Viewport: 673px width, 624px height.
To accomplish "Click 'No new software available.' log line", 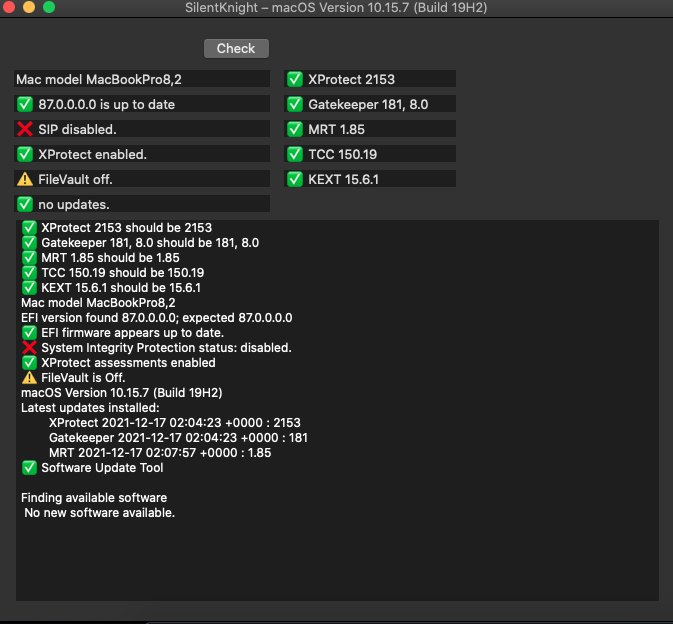I will pos(100,513).
